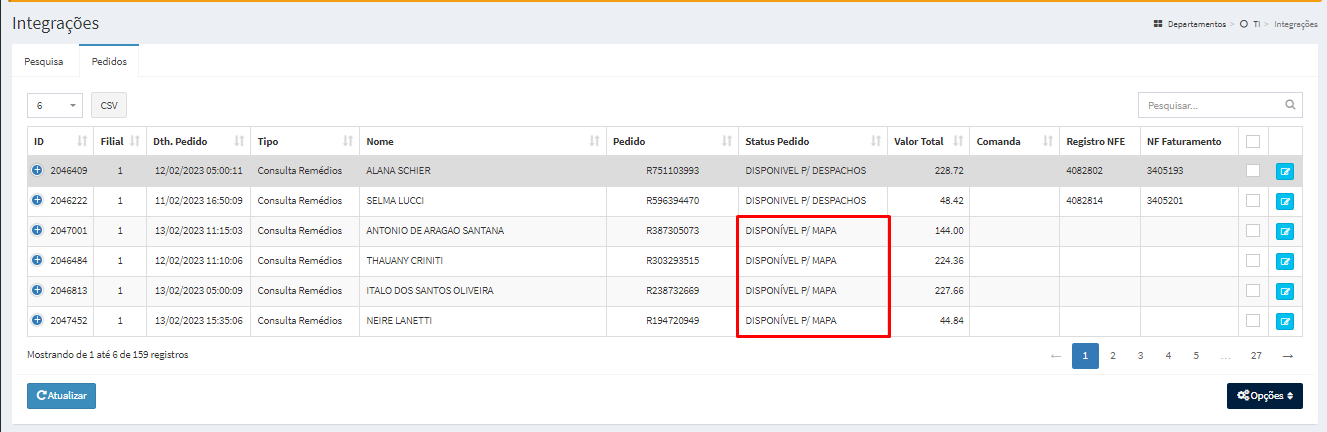Image resolution: width=1327 pixels, height=432 pixels.
Task: Check the box for ALANA SCHIER row
Action: (1253, 171)
